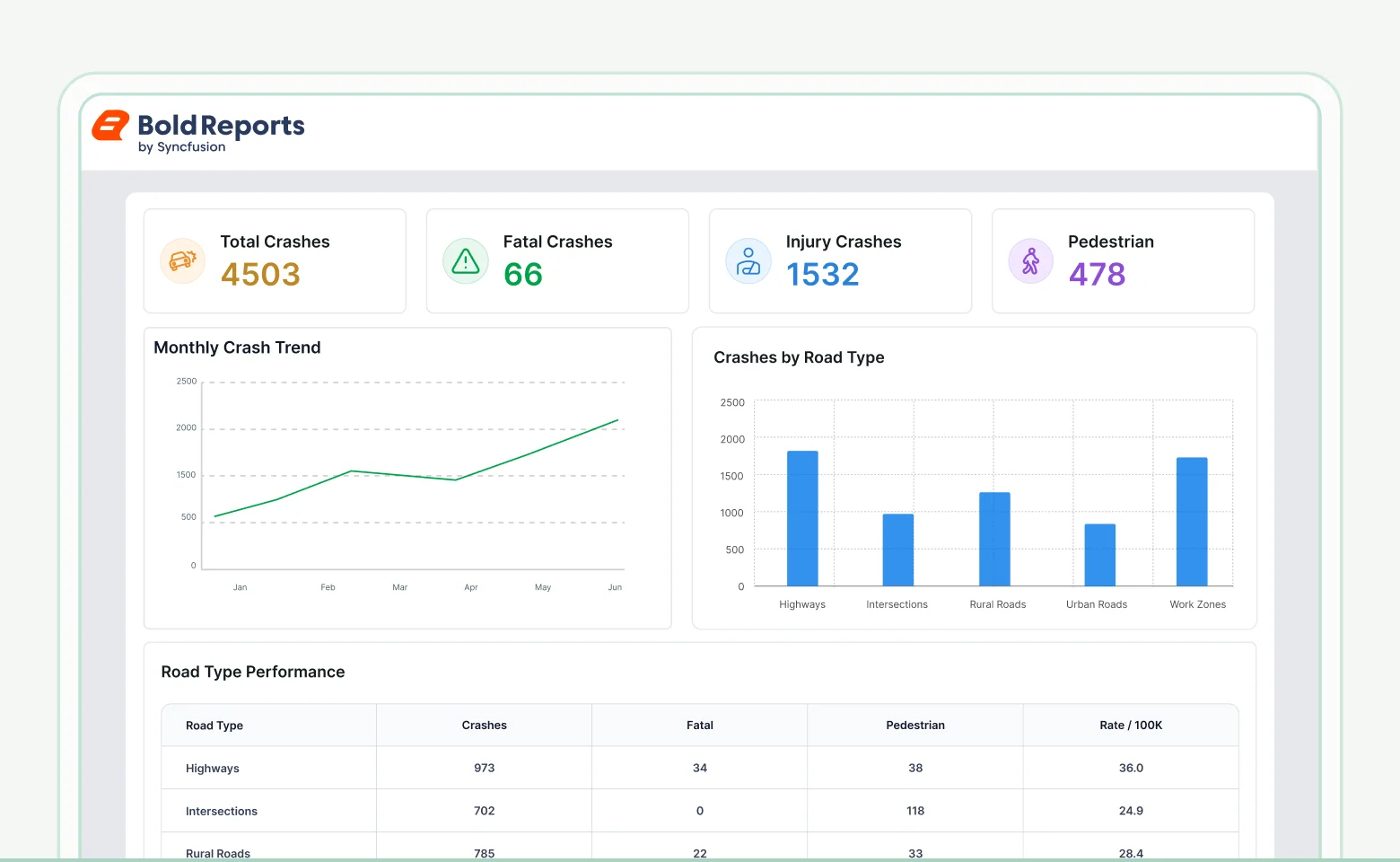Click the Intersections axis label under bar chart
This screenshot has width=1400, height=862.
[897, 604]
